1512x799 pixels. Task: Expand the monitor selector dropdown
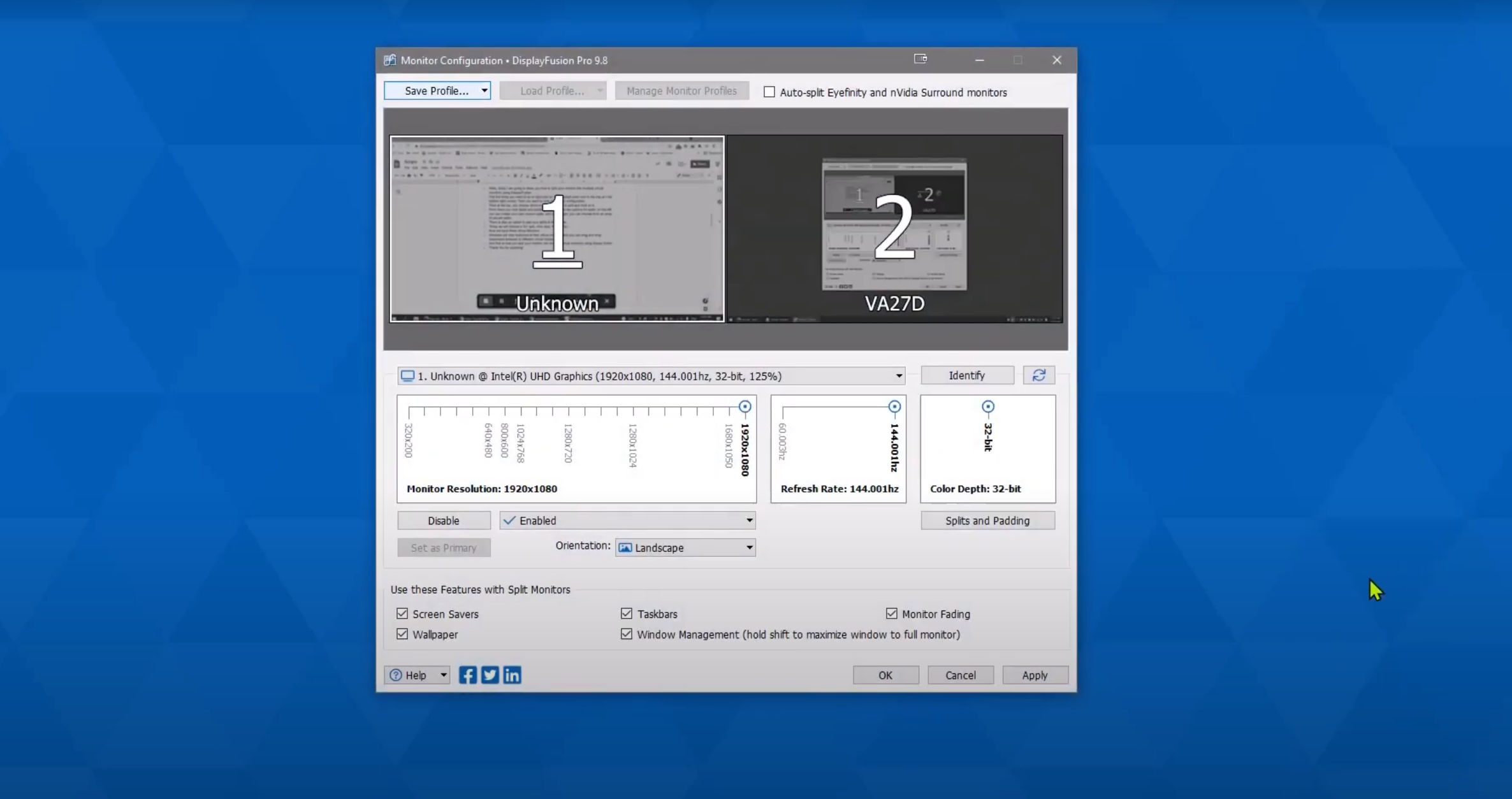click(899, 376)
